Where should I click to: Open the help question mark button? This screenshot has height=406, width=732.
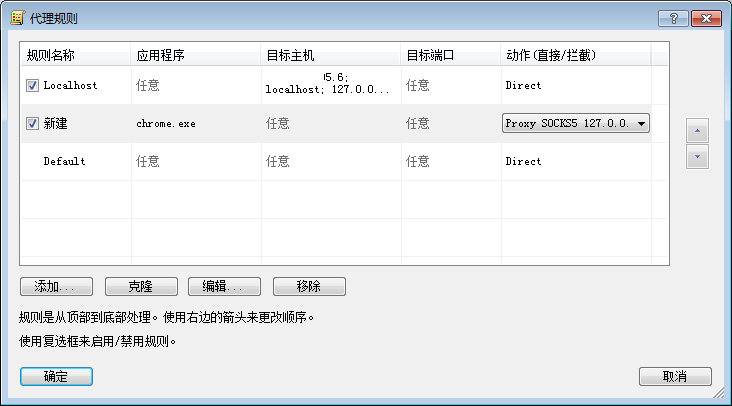[673, 18]
